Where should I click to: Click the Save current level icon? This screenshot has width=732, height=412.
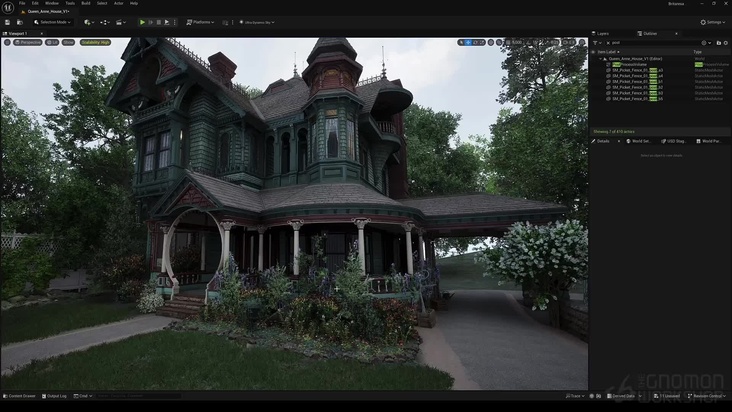(x=9, y=21)
